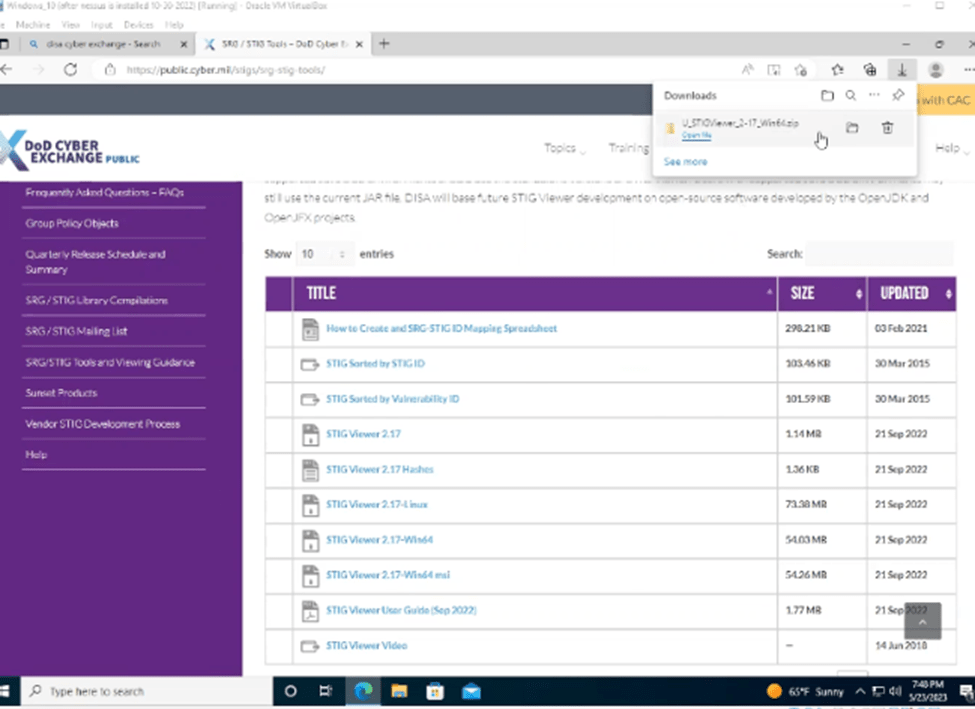The width and height of the screenshot is (975, 709).
Task: Click the table Search input field
Action: [x=880, y=254]
